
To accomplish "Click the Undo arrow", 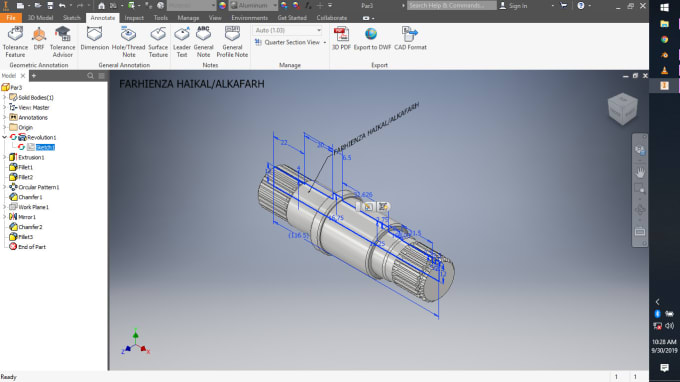I will click(x=62, y=6).
